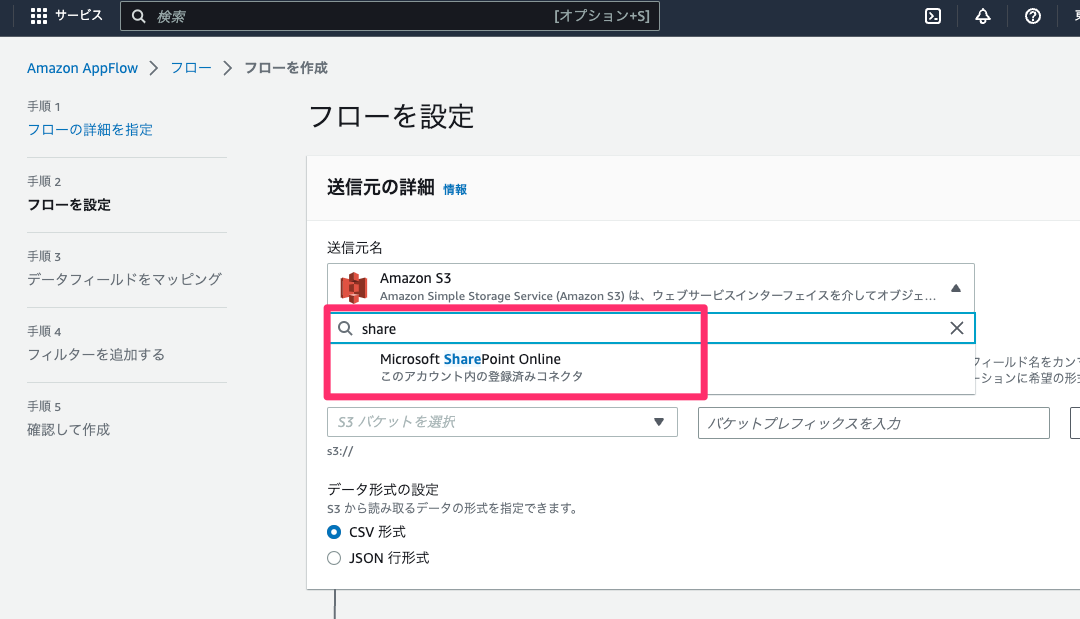1080x619 pixels.
Task: Click step 2 フローを設定 text
Action: pos(69,204)
